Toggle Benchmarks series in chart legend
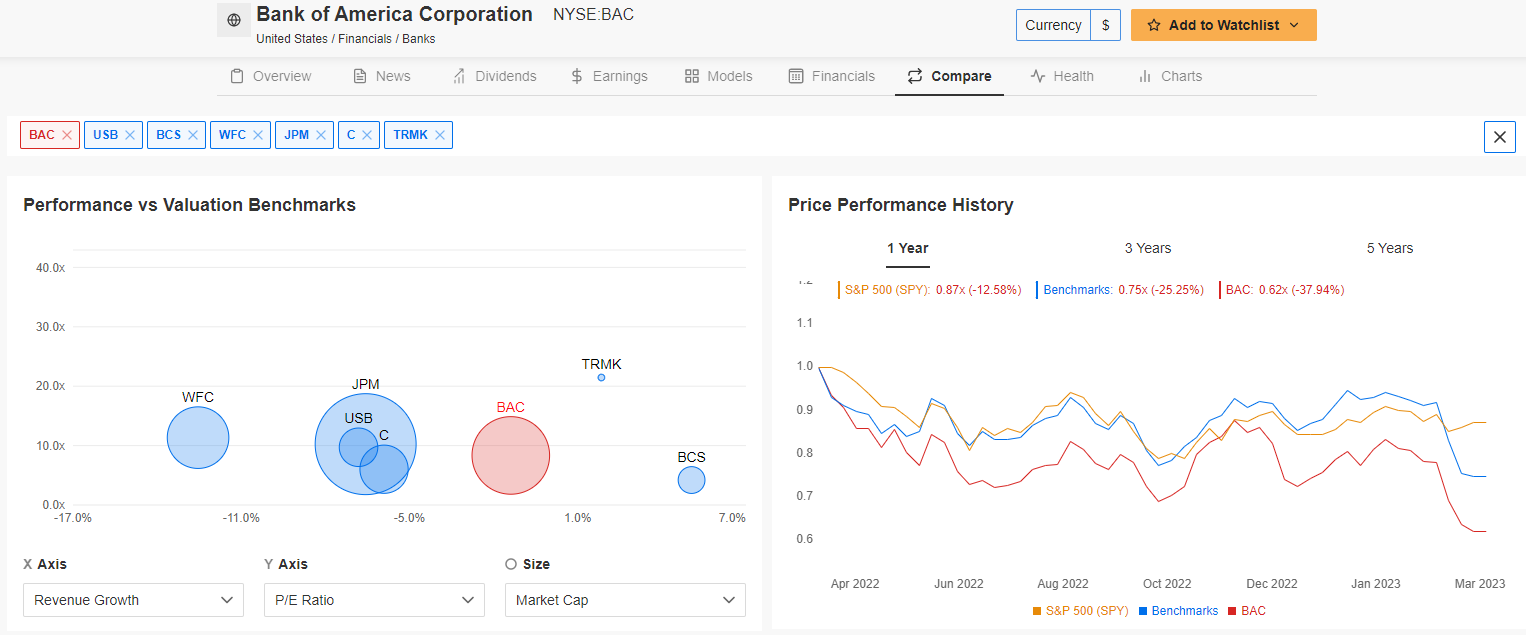Image resolution: width=1526 pixels, height=635 pixels. (x=1179, y=611)
